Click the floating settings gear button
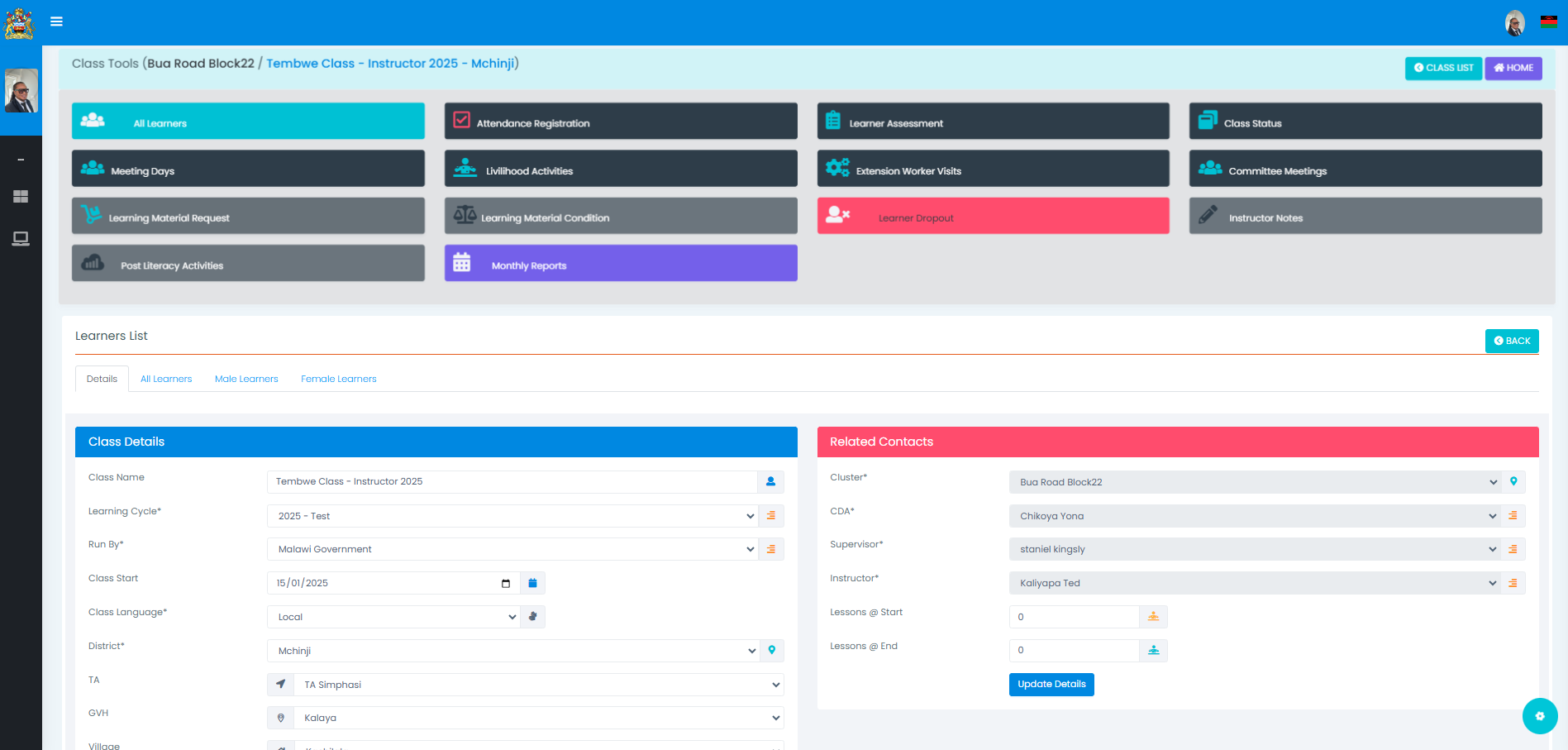Viewport: 1568px width, 750px height. [1539, 716]
